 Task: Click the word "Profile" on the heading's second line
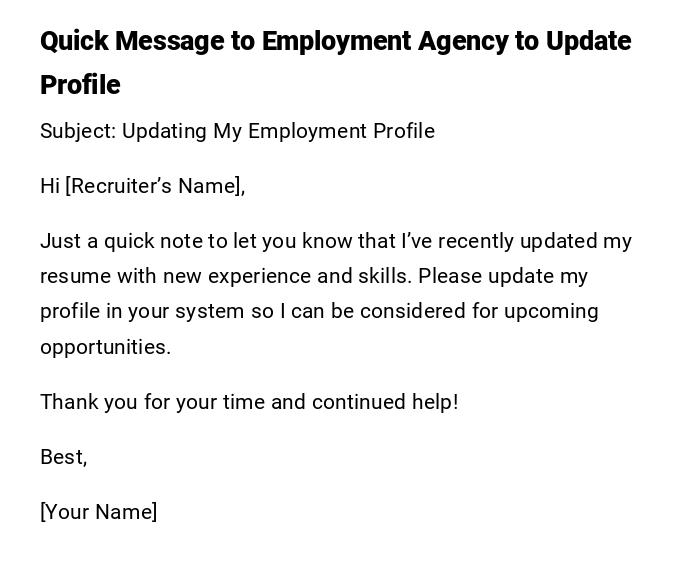(x=80, y=85)
